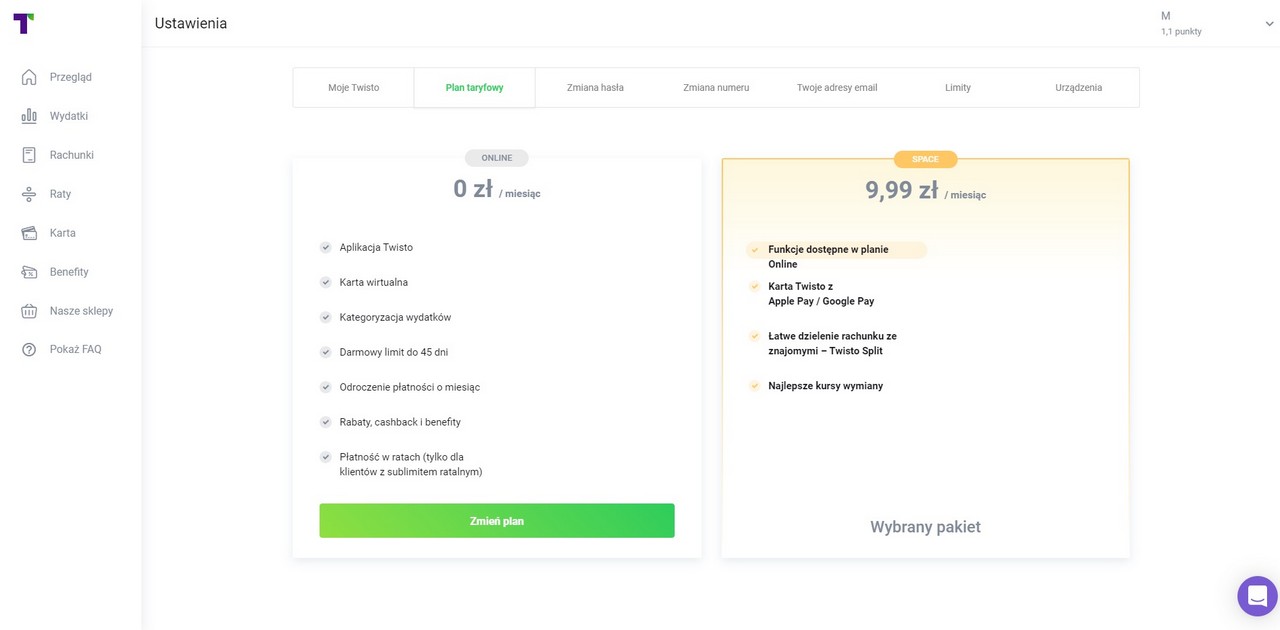The height and width of the screenshot is (630, 1280).
Task: Click checkmark next to Aplikacja Twisto
Action: coord(325,247)
